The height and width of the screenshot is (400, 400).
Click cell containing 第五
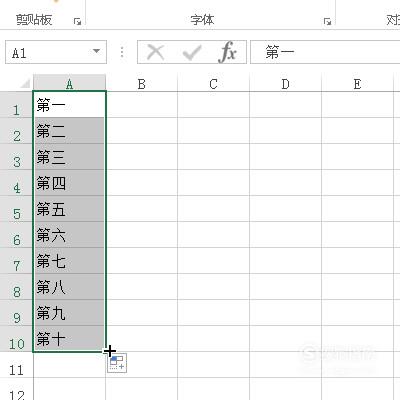[x=69, y=209]
